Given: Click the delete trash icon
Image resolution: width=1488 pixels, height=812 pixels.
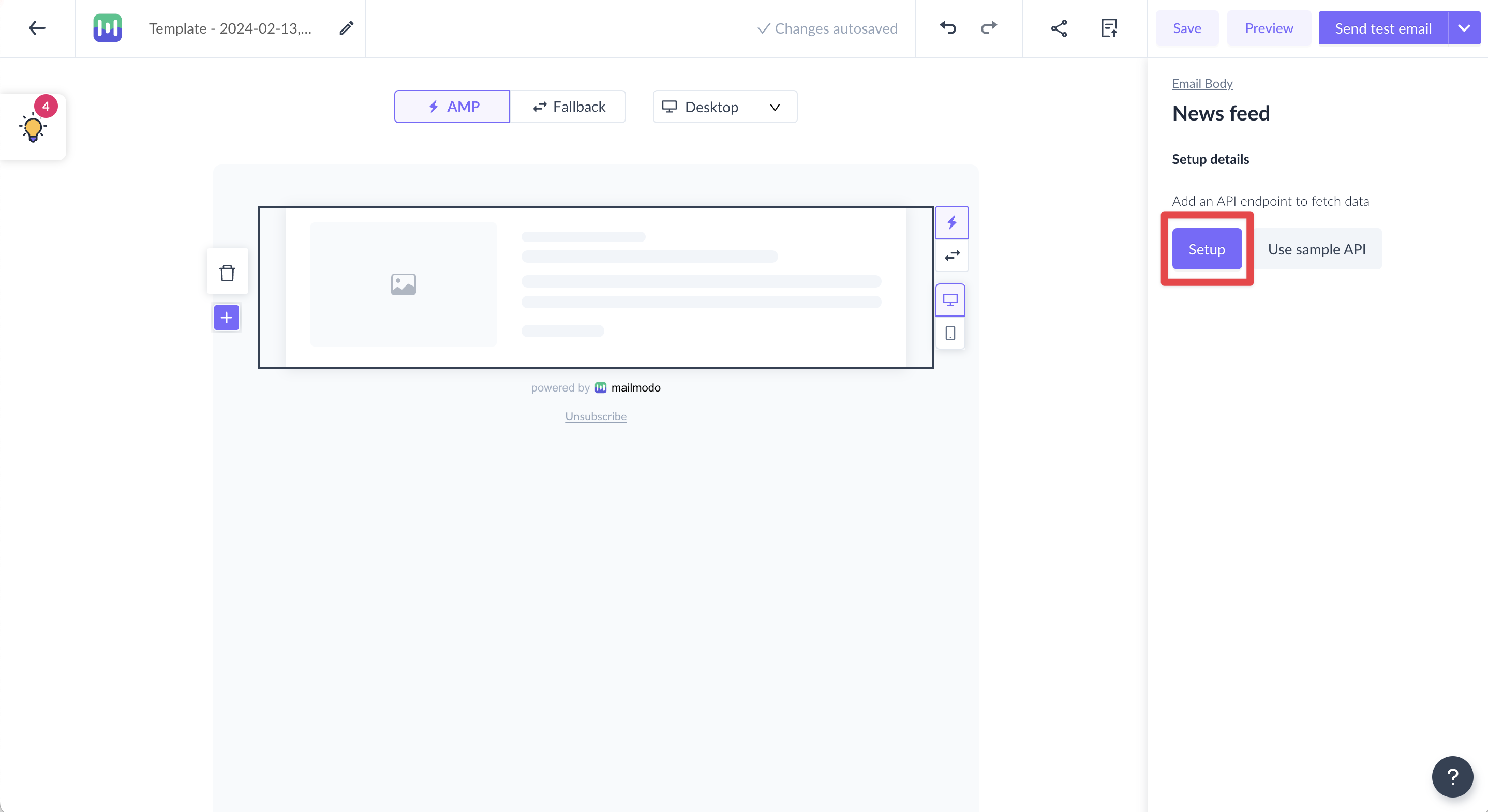Looking at the screenshot, I should coord(227,273).
